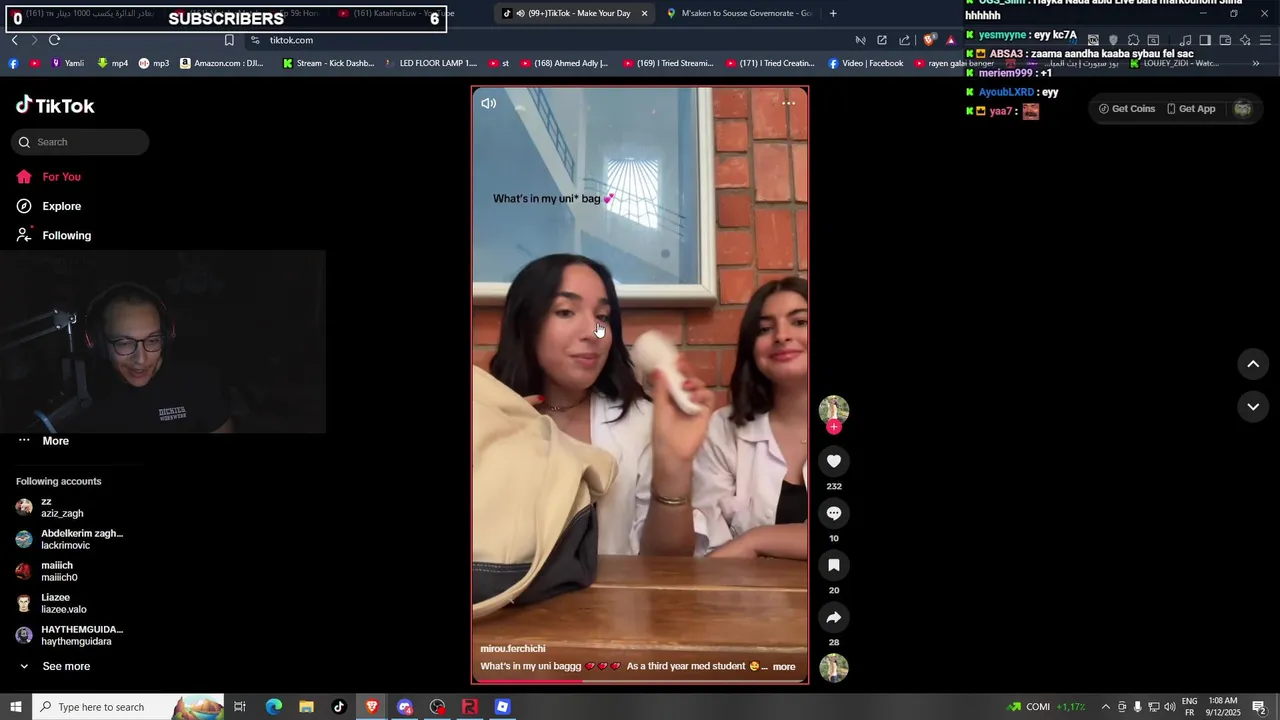Click the Get Coins button

(1127, 109)
